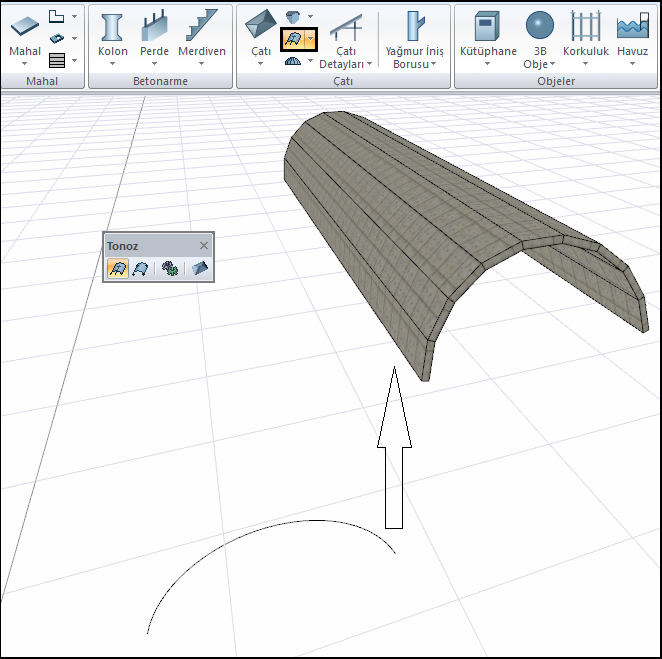Click the 3B Obje sphere icon

pyautogui.click(x=540, y=27)
